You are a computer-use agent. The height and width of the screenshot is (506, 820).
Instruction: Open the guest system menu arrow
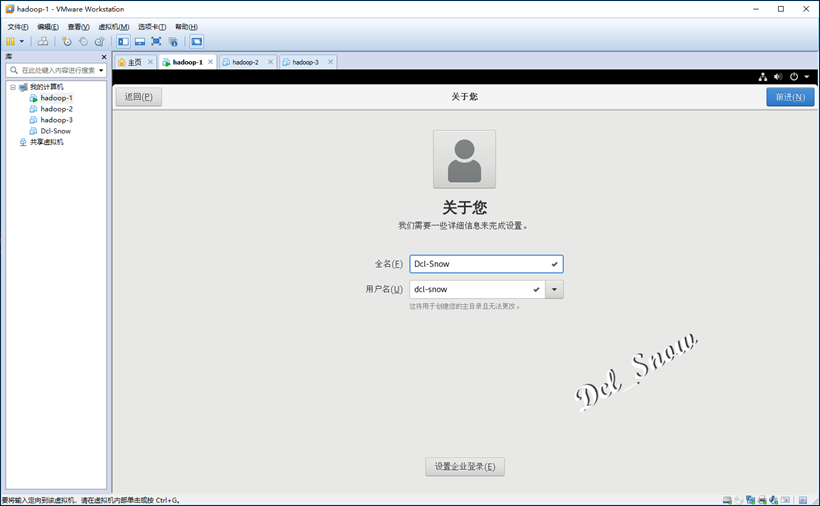807,77
